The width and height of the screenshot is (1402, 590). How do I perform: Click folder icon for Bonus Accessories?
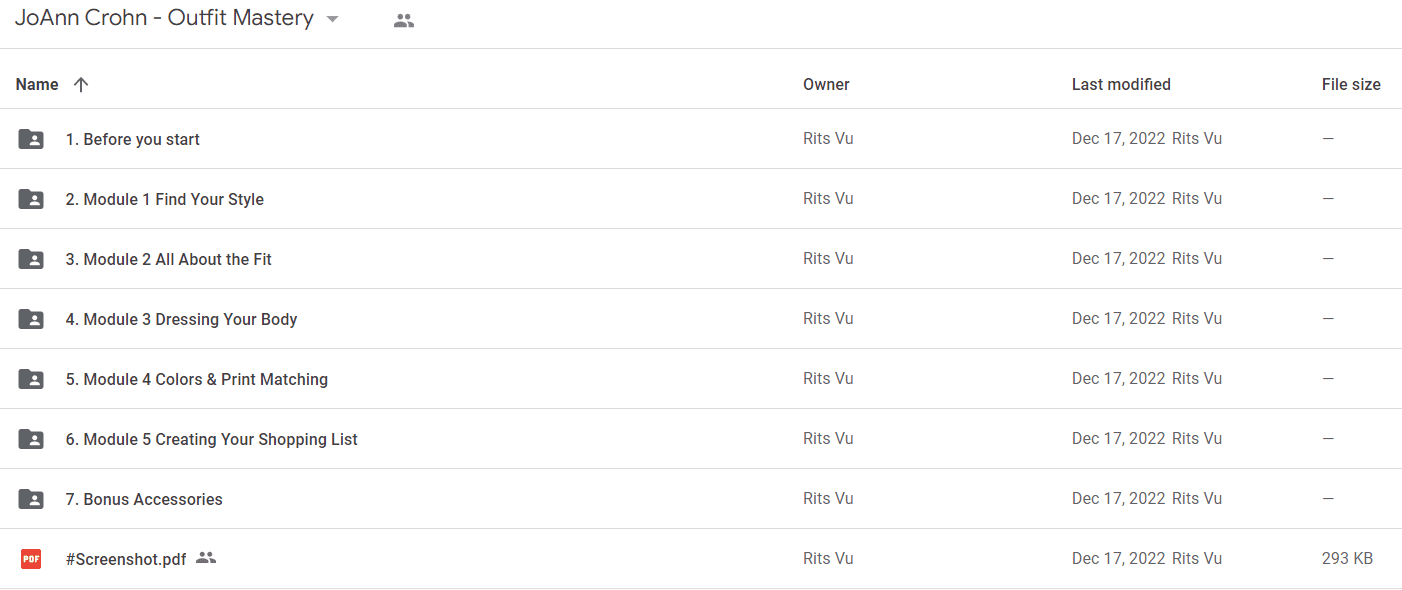(31, 499)
